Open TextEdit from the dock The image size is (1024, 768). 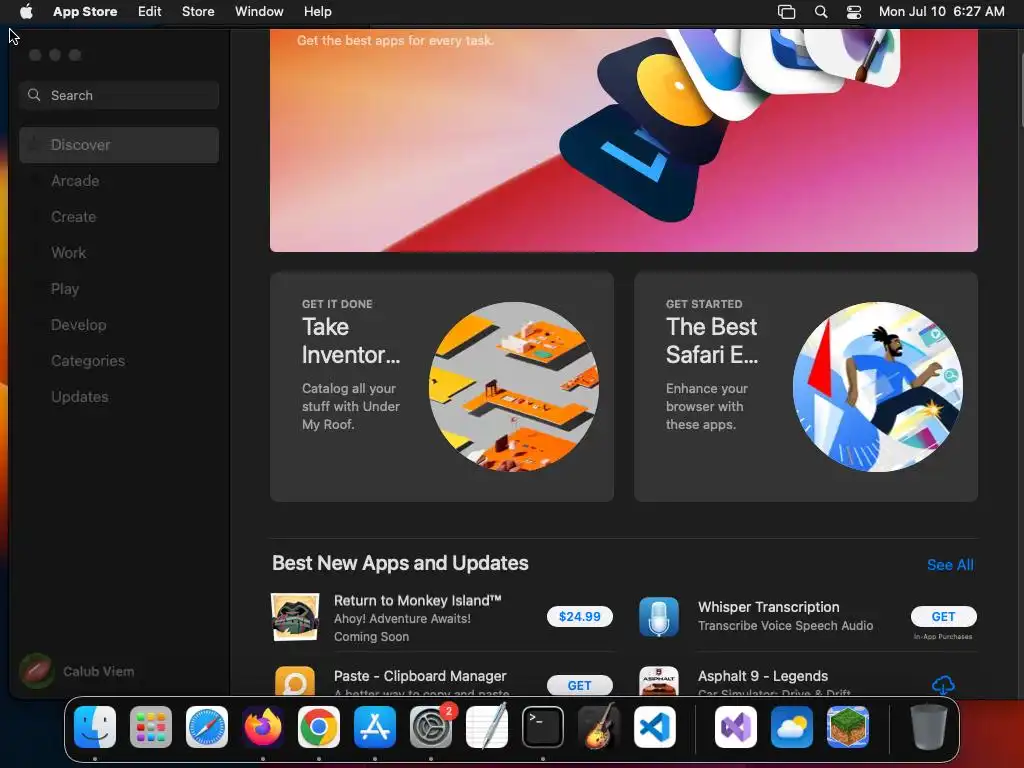coord(487,727)
